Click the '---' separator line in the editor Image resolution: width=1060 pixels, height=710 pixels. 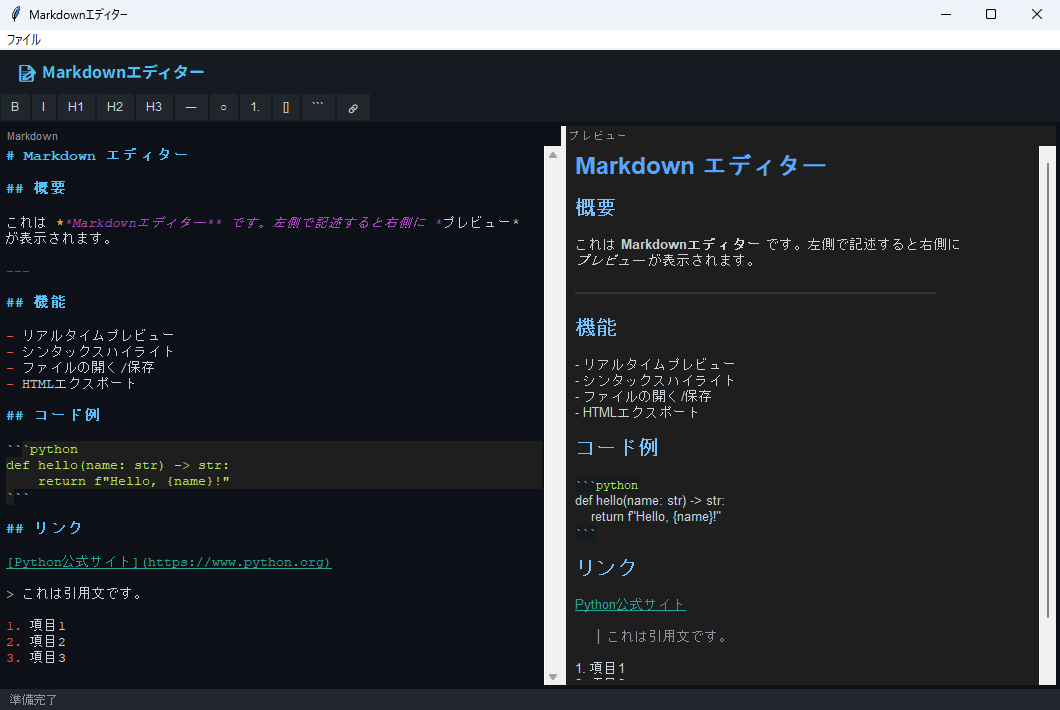coord(18,271)
